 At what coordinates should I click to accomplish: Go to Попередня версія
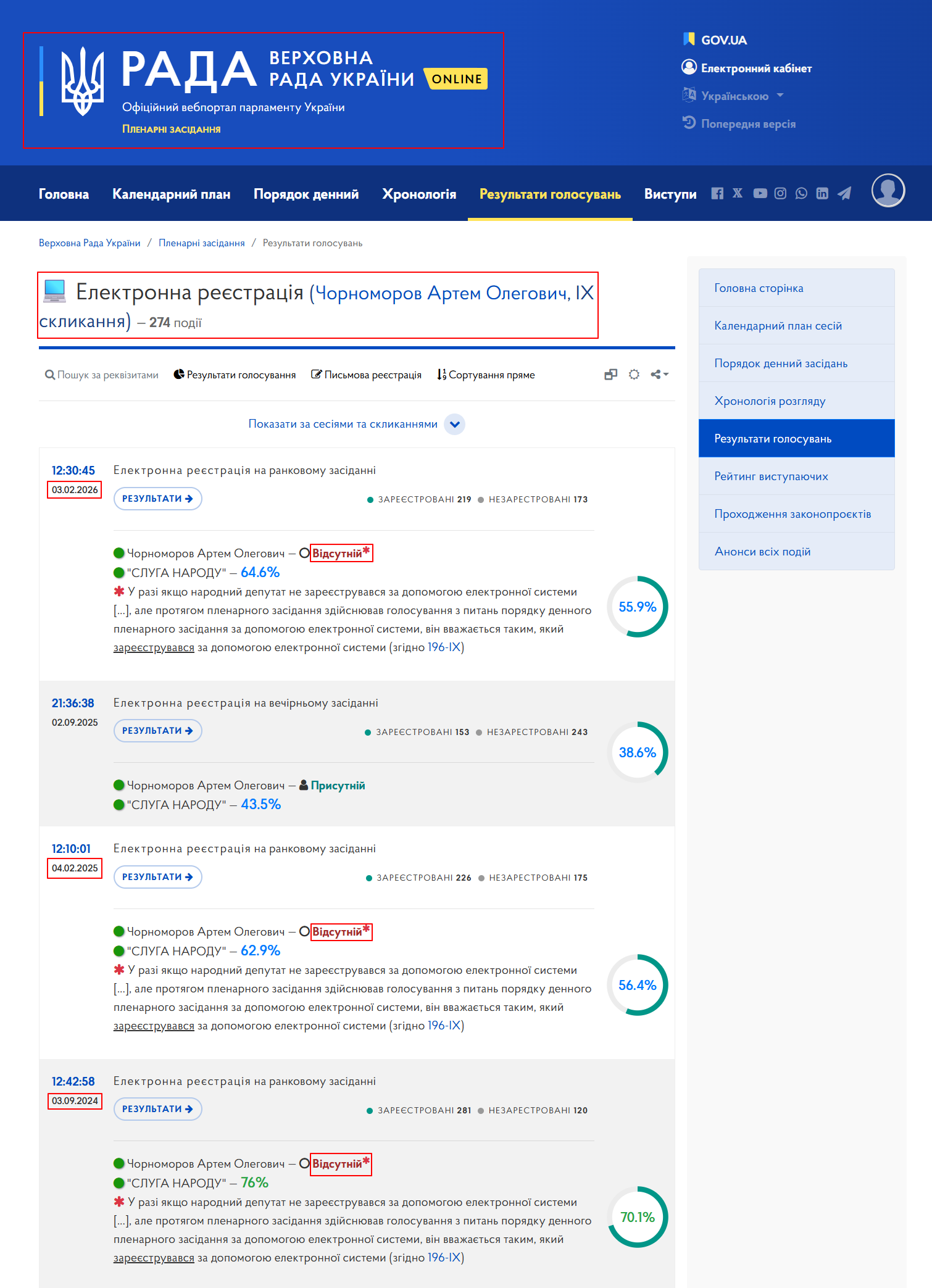(739, 123)
